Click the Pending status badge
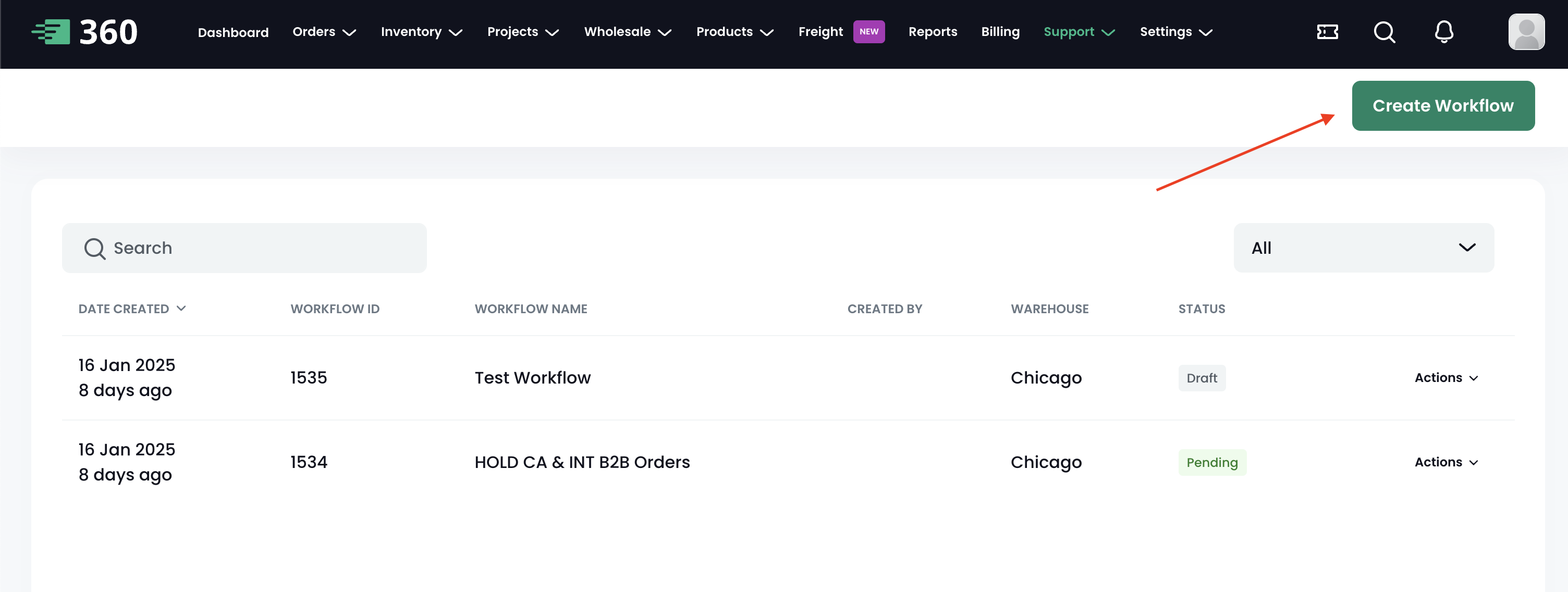This screenshot has width=1568, height=592. click(1212, 462)
